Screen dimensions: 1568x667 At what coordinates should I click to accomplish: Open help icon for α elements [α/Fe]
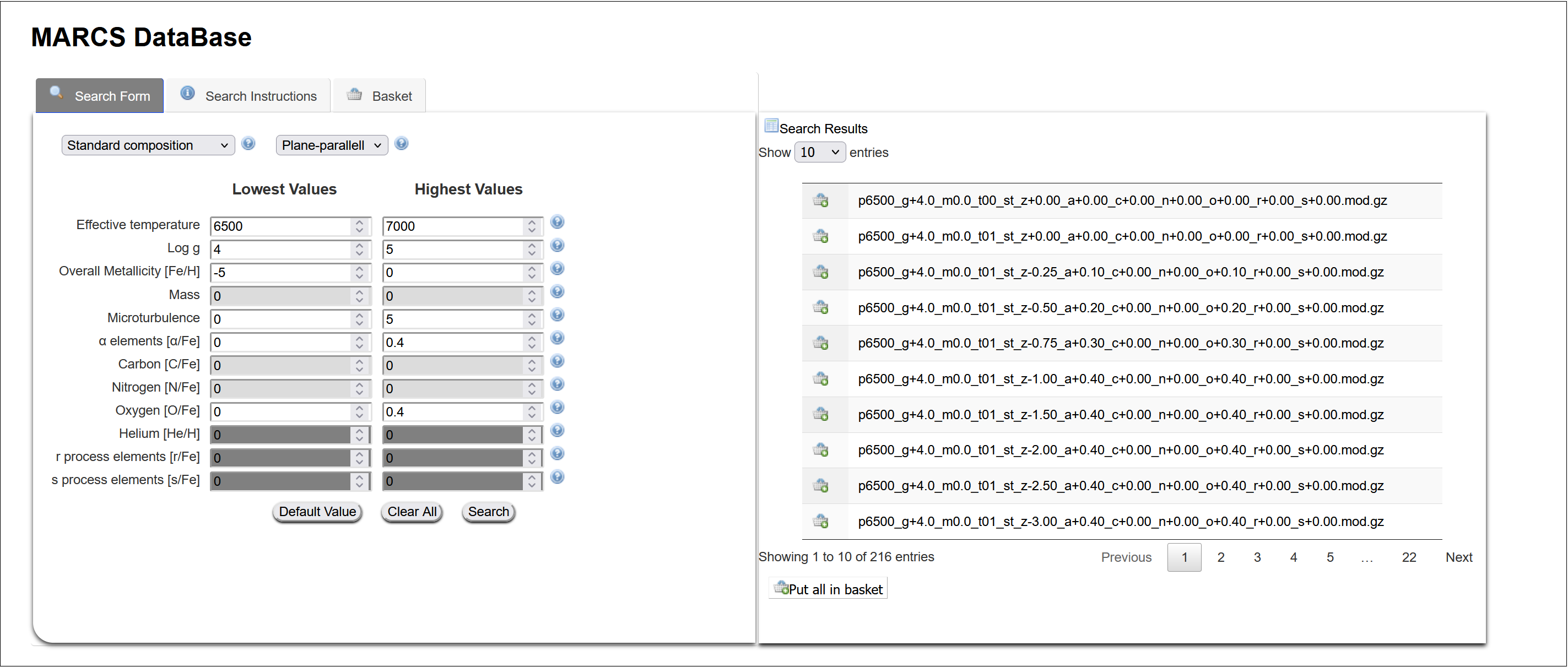(557, 338)
